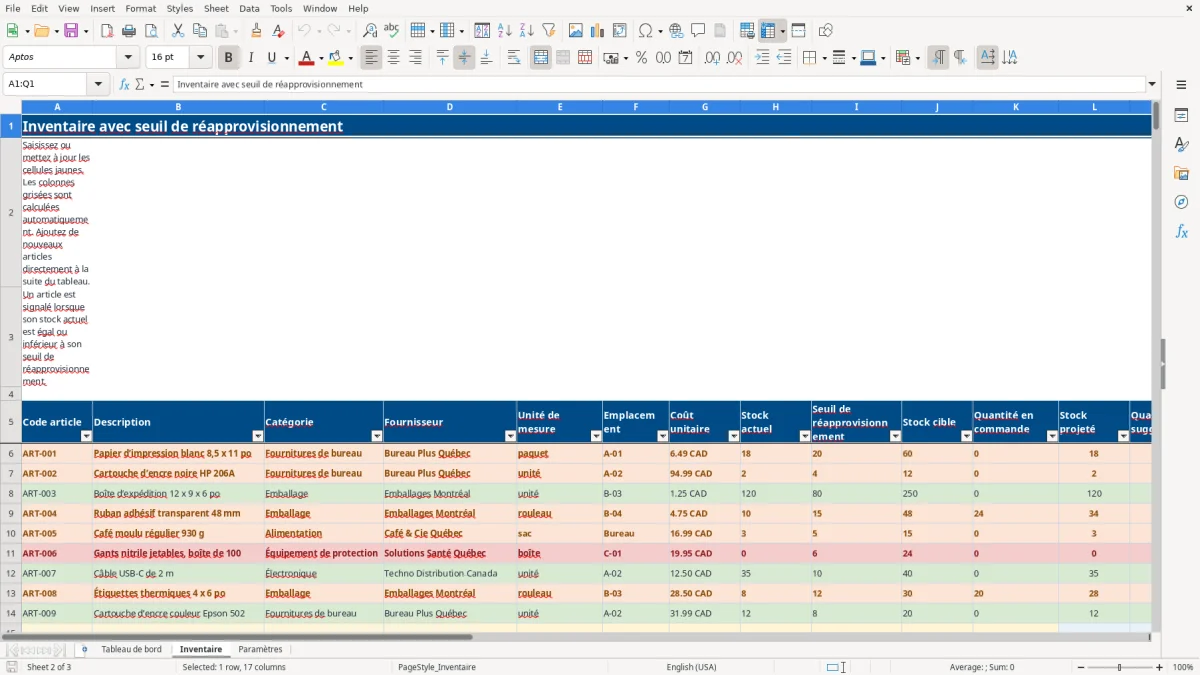This screenshot has height=675, width=1200.
Task: Open the Tools menu
Action: tap(281, 8)
